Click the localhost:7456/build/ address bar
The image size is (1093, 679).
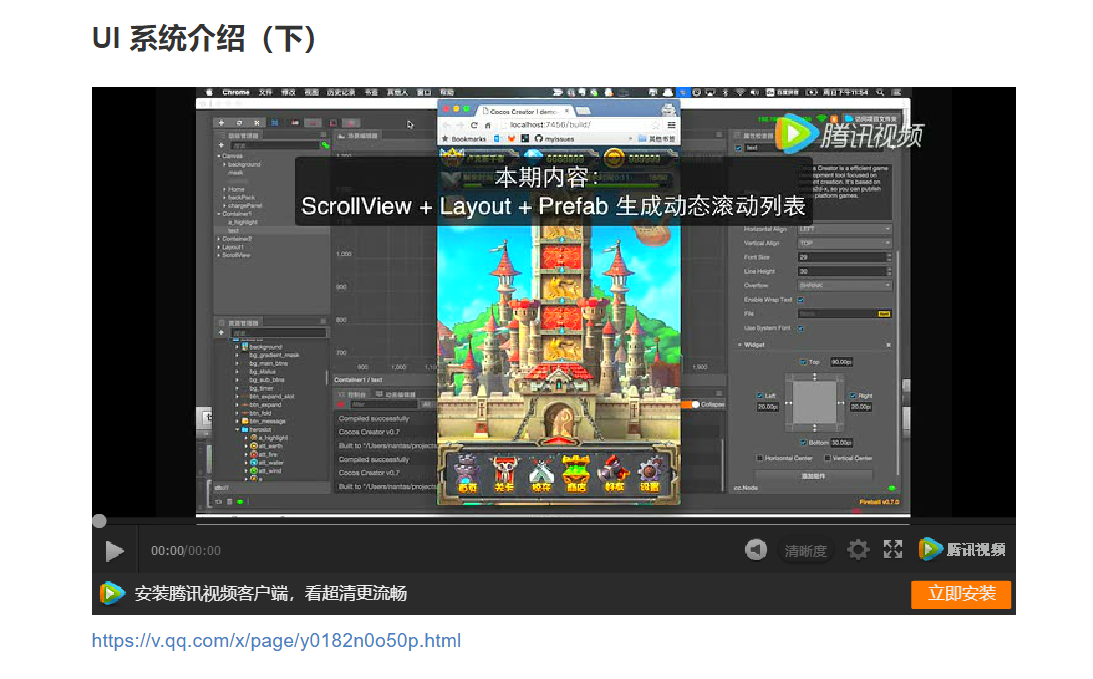pos(580,125)
